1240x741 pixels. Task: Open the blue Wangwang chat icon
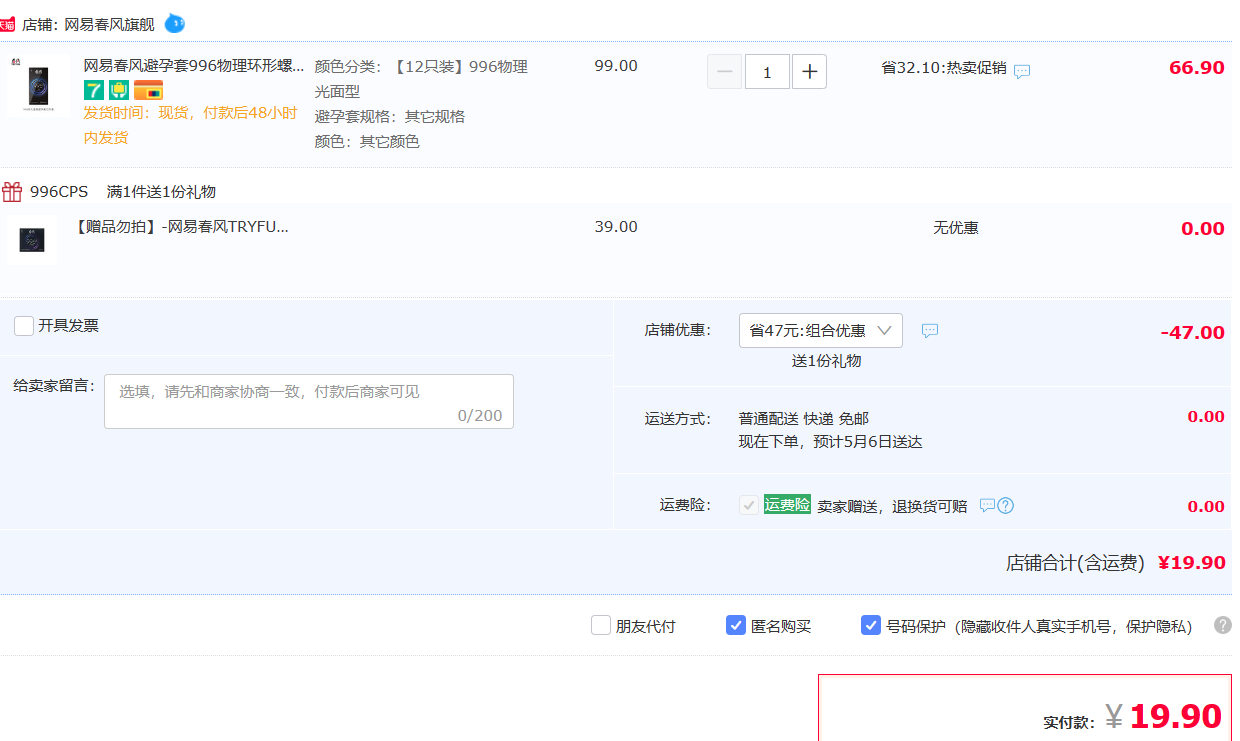click(175, 23)
